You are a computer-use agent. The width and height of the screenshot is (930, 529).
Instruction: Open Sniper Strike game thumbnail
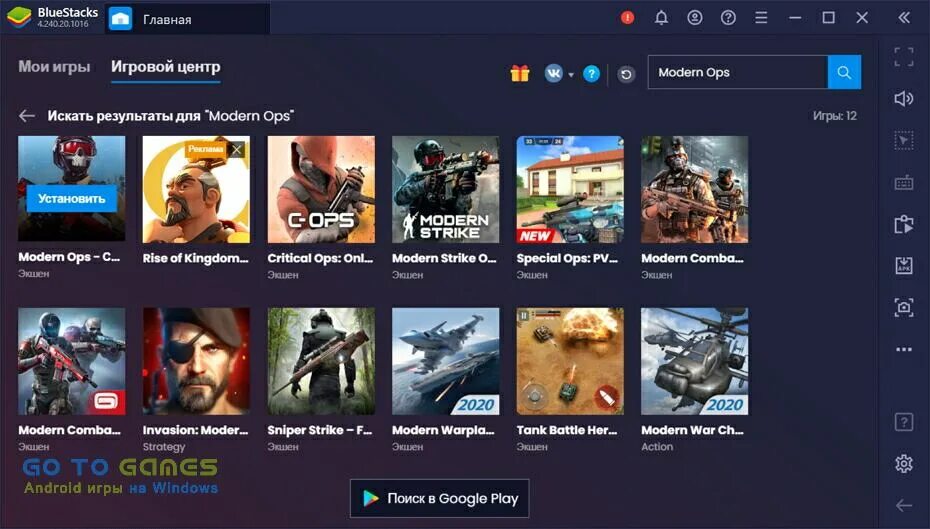(321, 361)
